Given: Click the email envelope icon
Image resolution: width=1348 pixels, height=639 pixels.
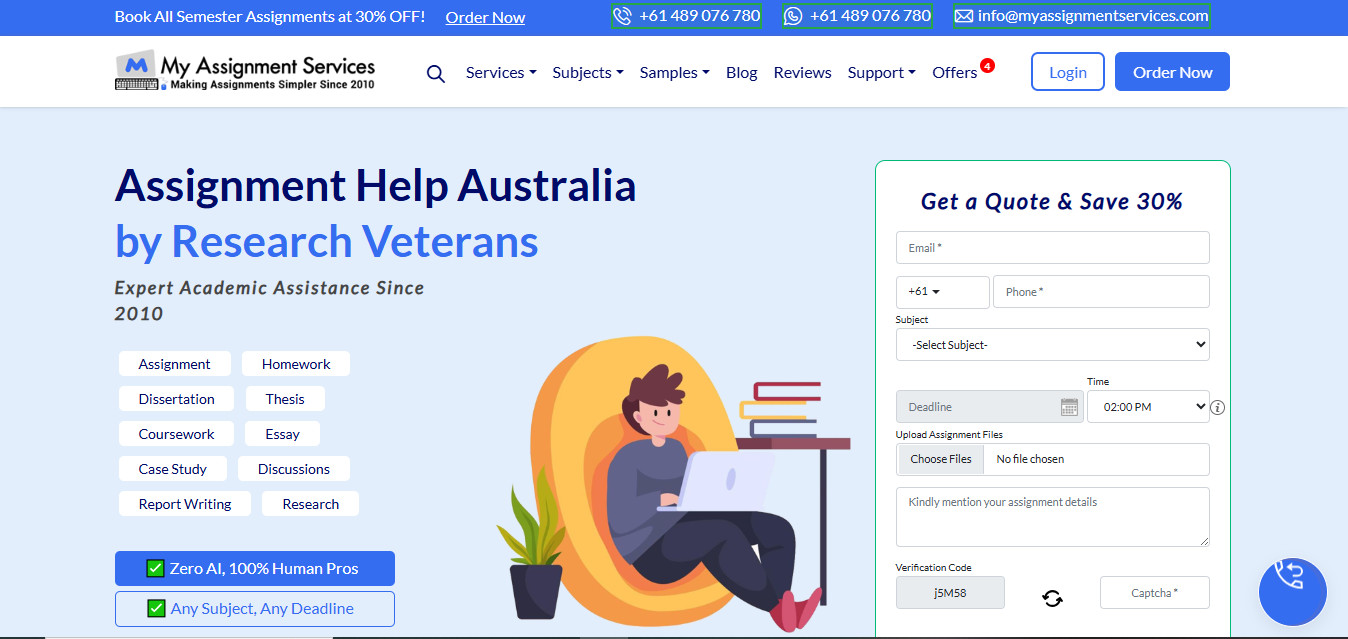Looking at the screenshot, I should 964,16.
